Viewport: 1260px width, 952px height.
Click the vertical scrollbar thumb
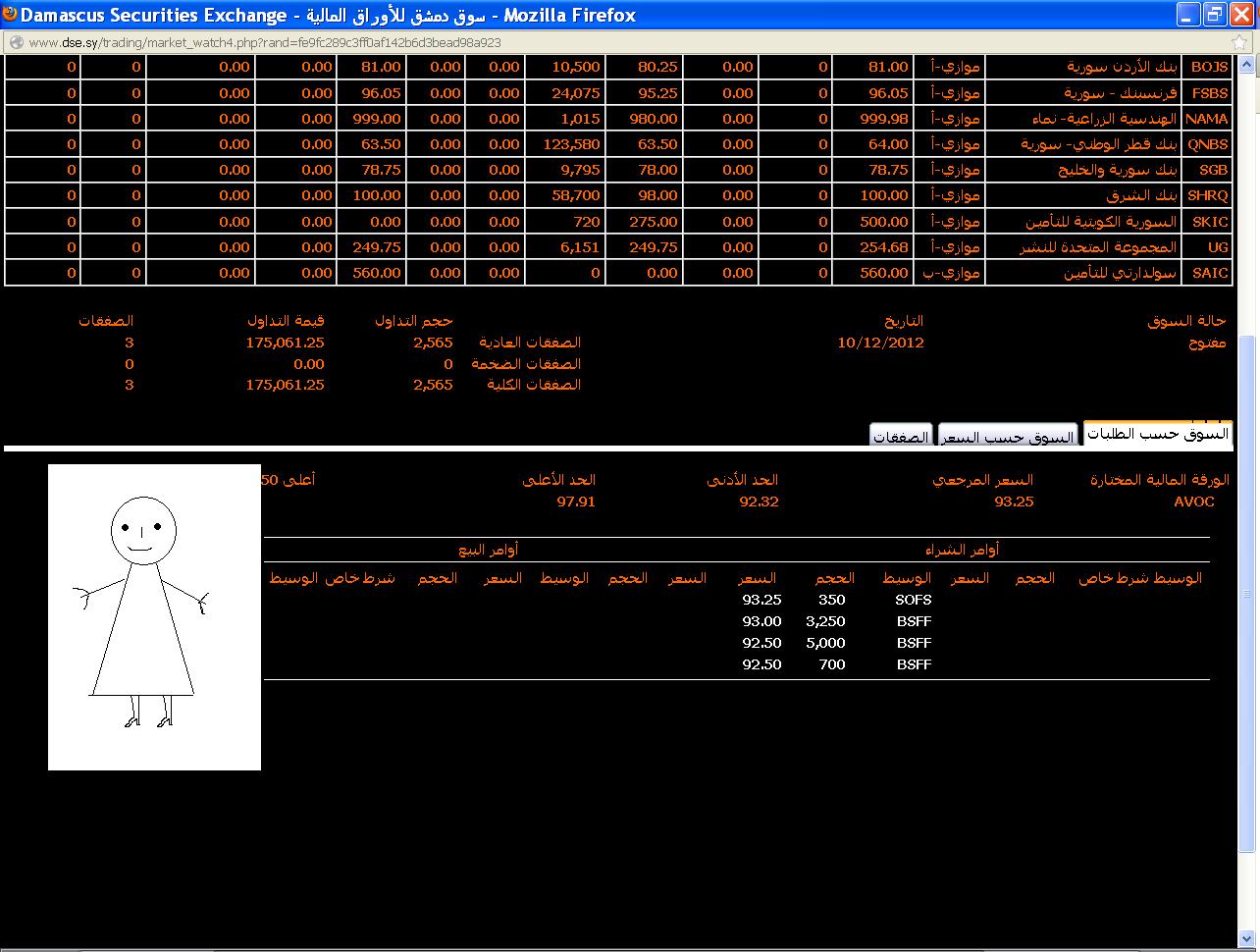click(1248, 594)
